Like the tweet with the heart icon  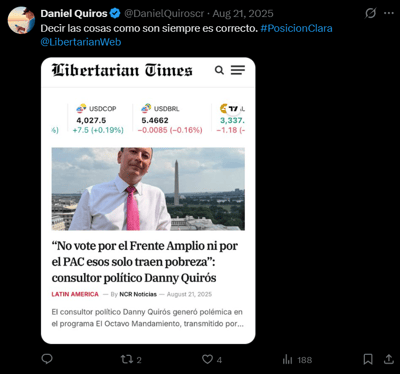pos(207,359)
